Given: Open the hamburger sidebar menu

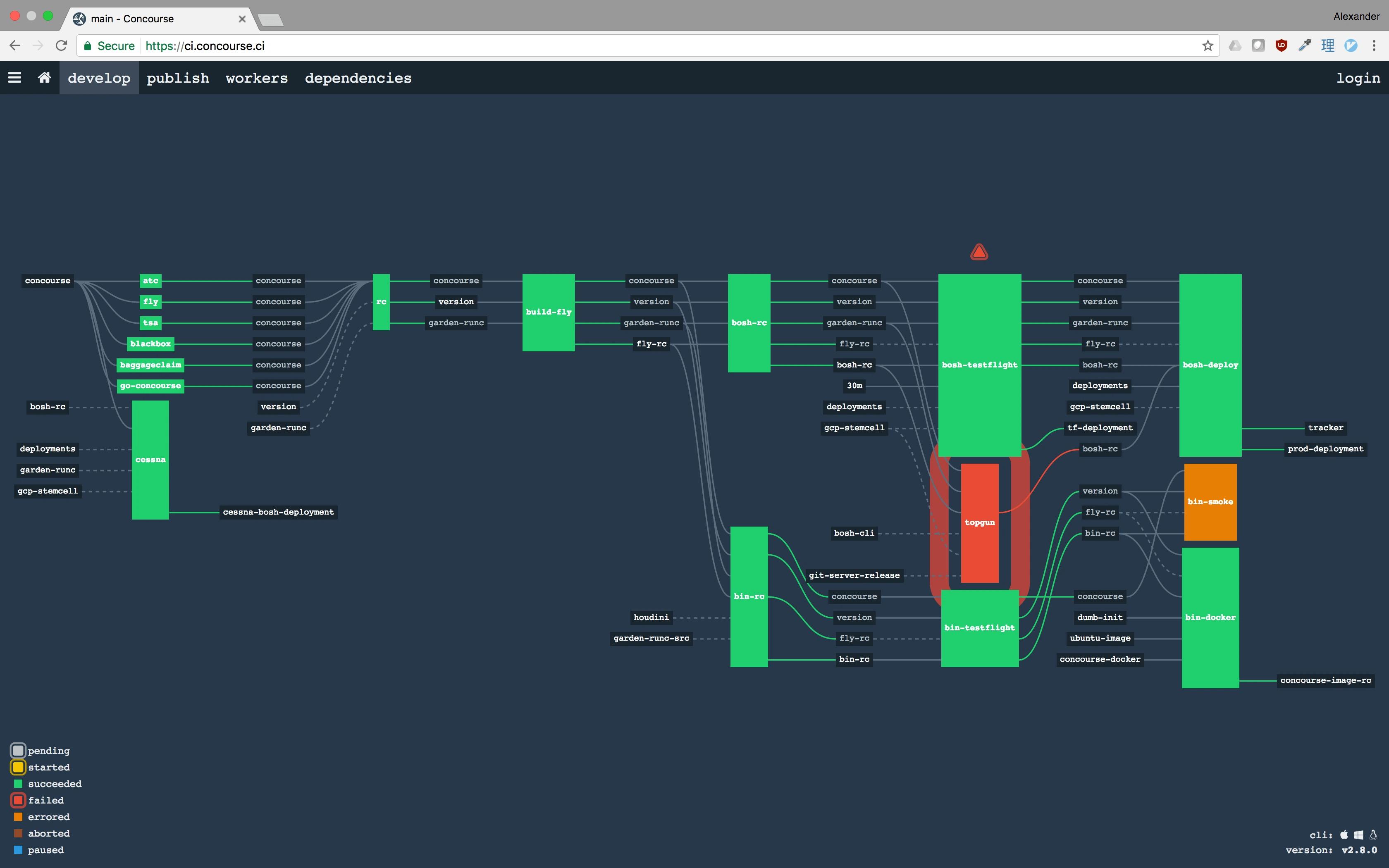Looking at the screenshot, I should click(15, 78).
